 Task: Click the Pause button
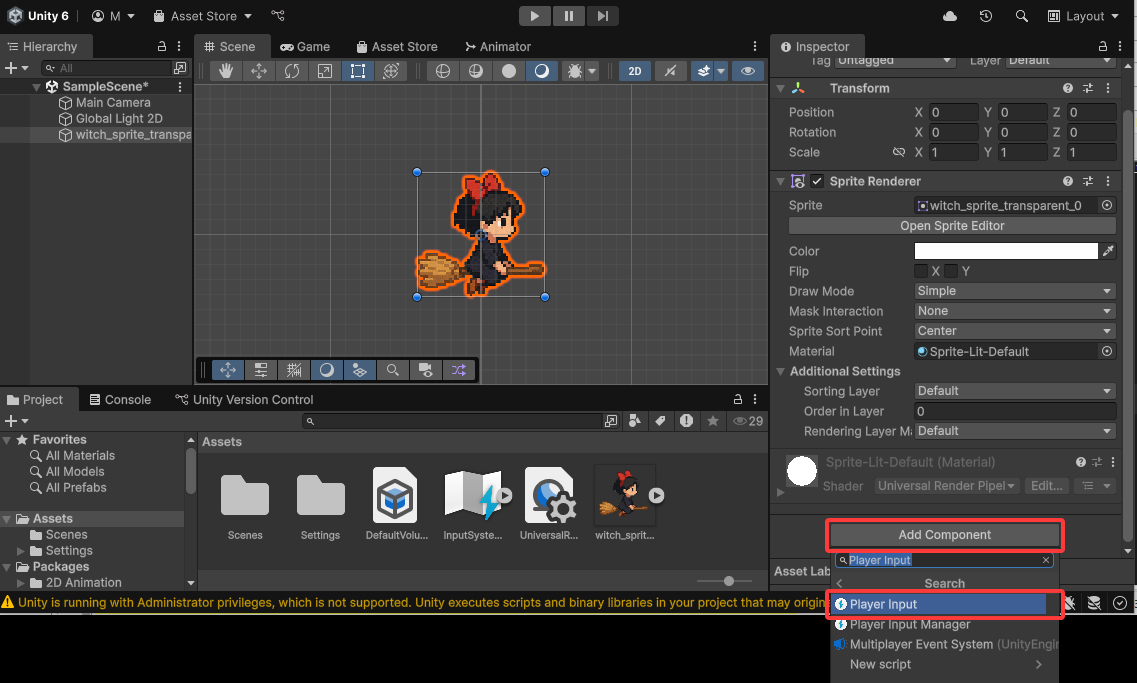568,16
